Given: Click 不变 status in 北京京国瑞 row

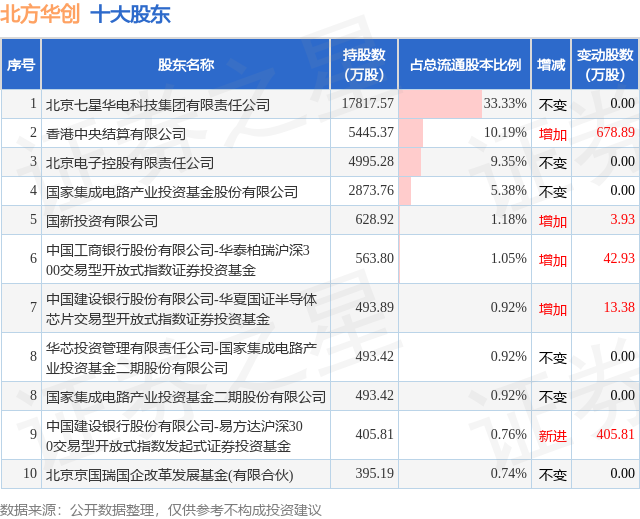Looking at the screenshot, I should (553, 475).
